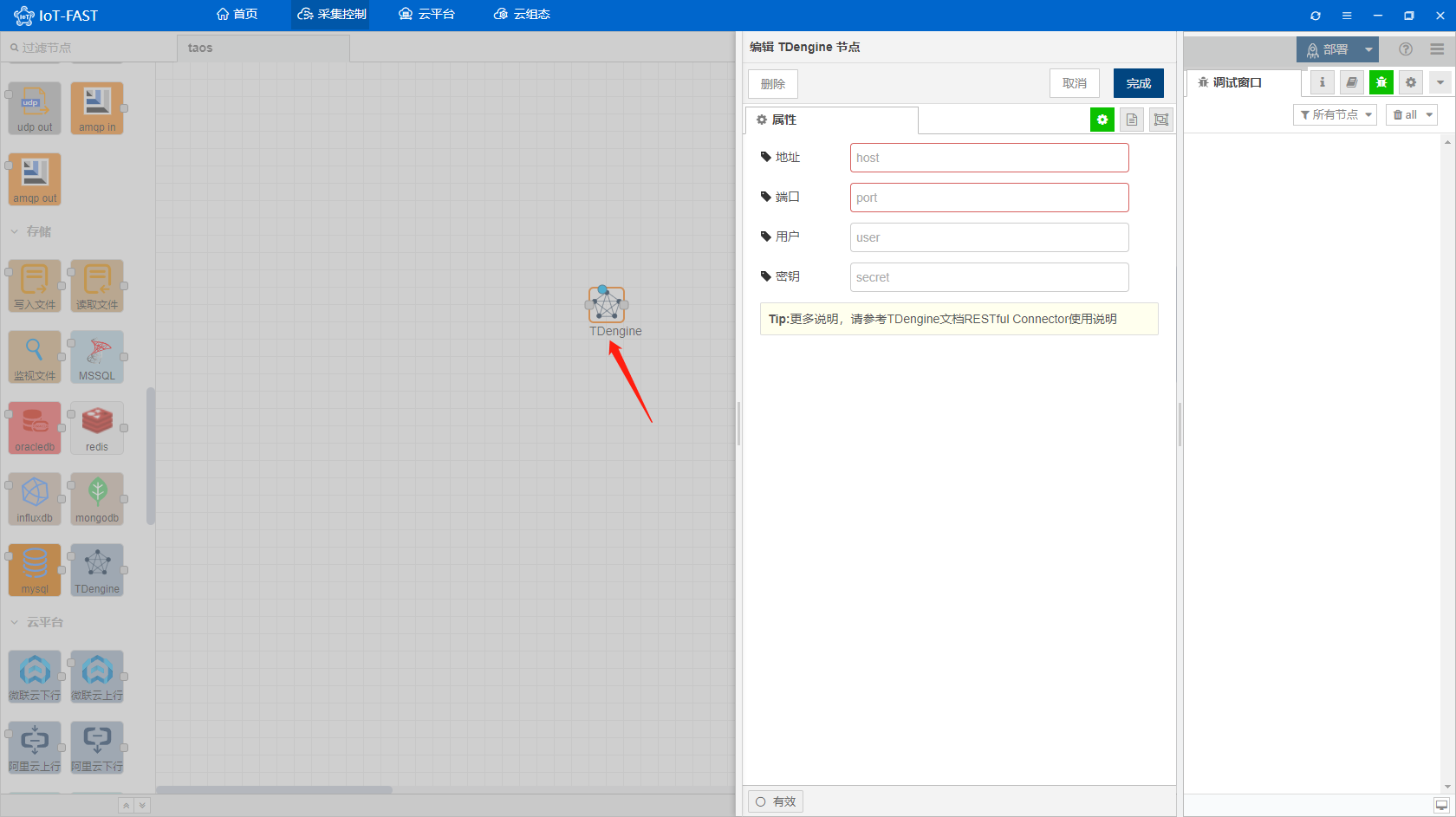Open configuration nodes gear sidebar icon
This screenshot has height=817, width=1456.
(x=1411, y=82)
